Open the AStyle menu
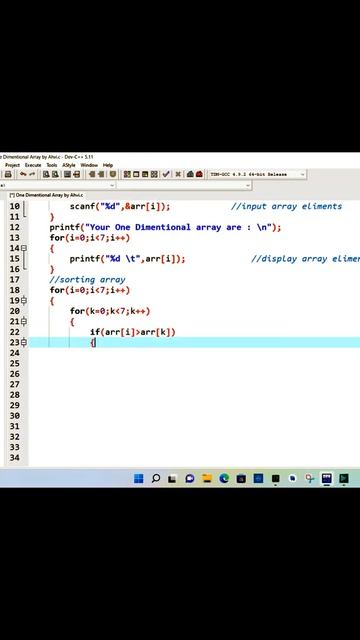The image size is (360, 640). point(69,165)
